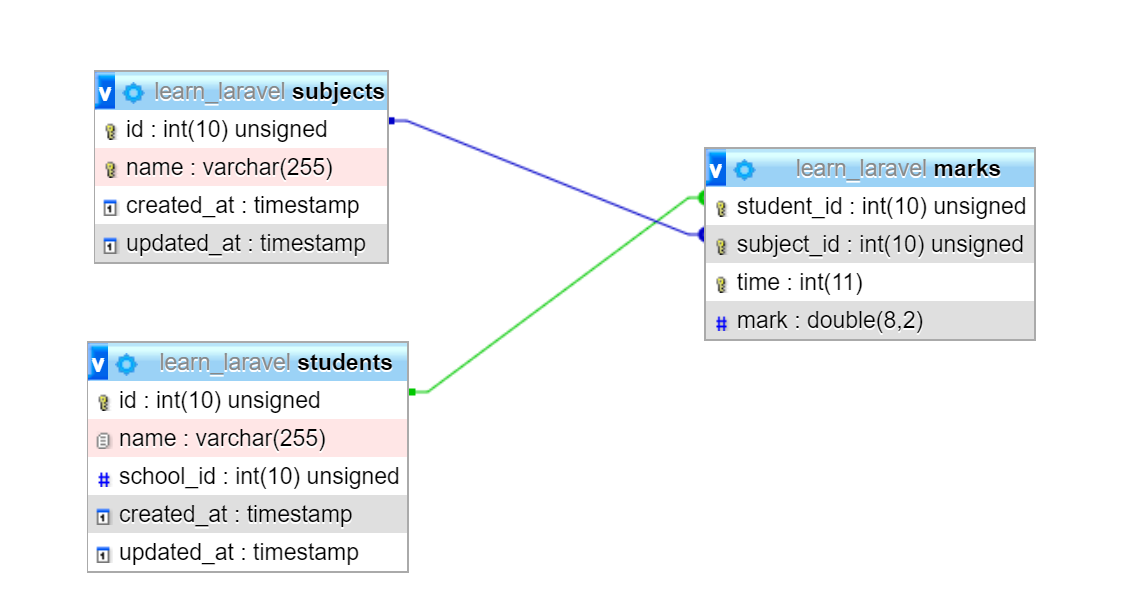Select subjects row created_at : timestamp
The height and width of the screenshot is (606, 1130).
tap(241, 205)
